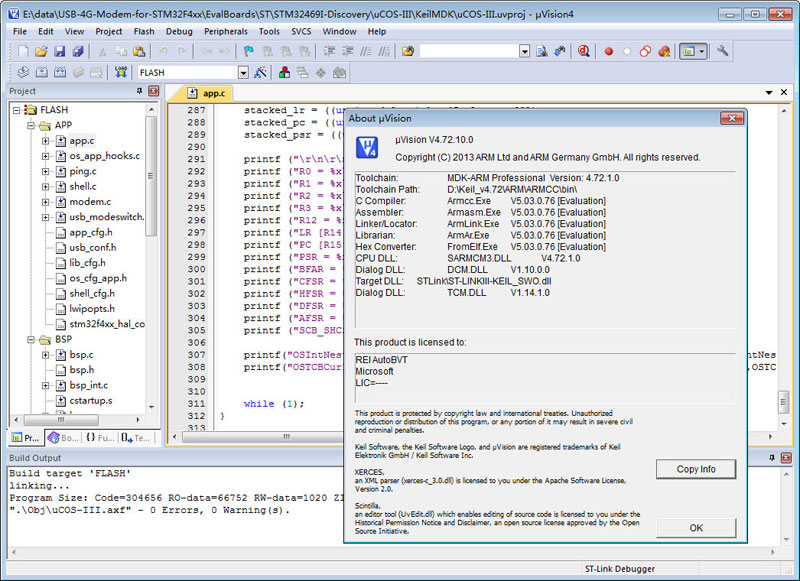Click OK in About µVision dialog
This screenshot has height=581, width=800.
coord(695,527)
